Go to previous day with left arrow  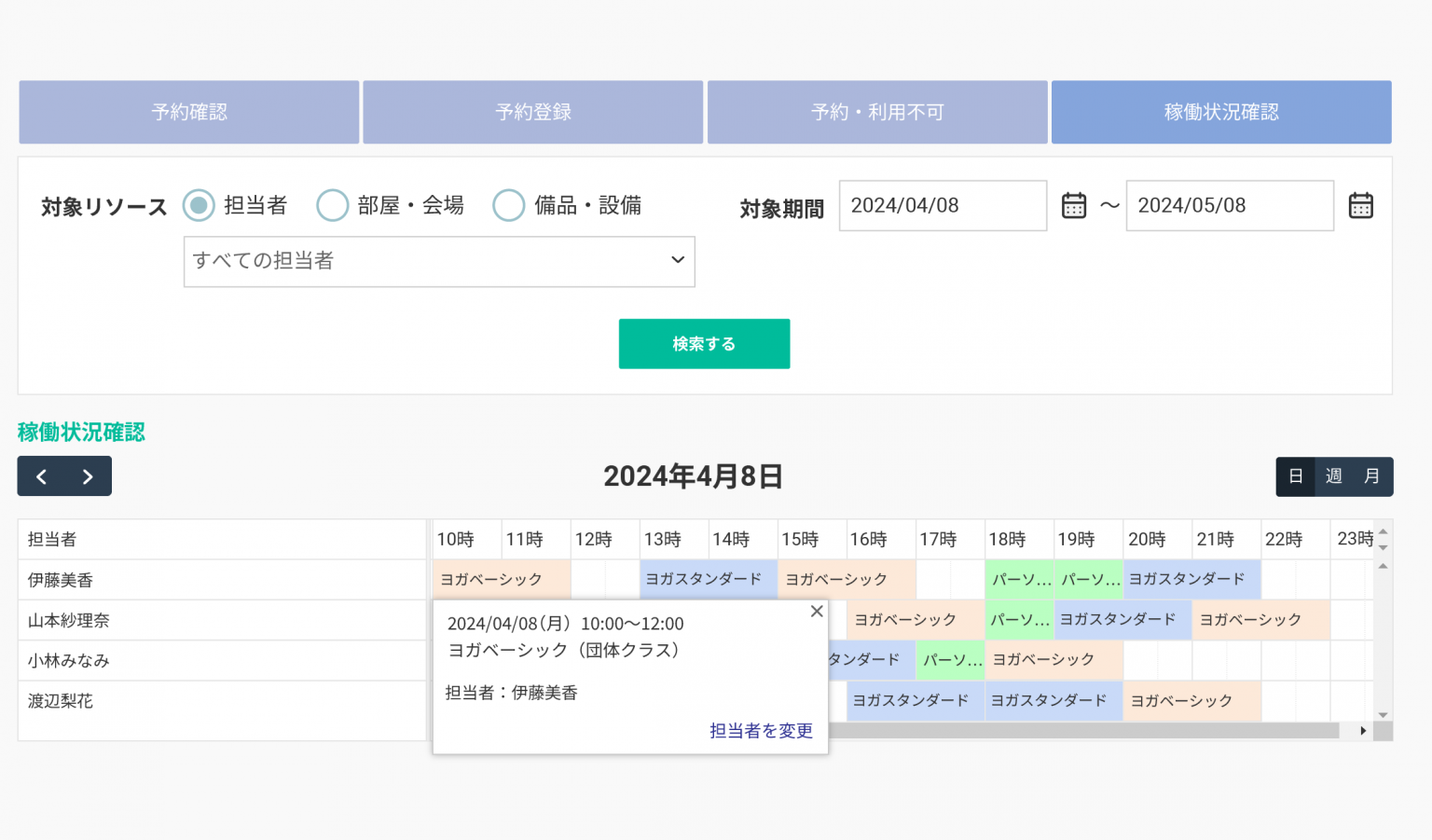pyautogui.click(x=41, y=476)
